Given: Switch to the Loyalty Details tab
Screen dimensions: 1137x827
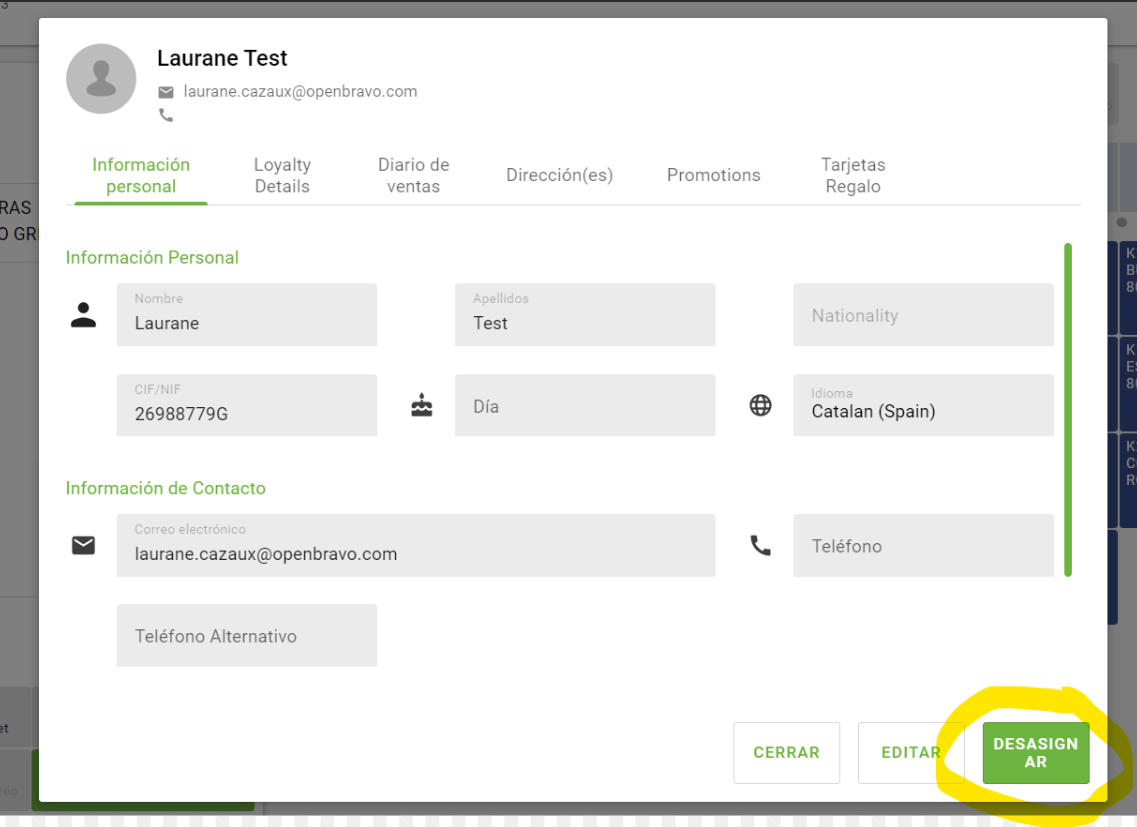Looking at the screenshot, I should (282, 175).
